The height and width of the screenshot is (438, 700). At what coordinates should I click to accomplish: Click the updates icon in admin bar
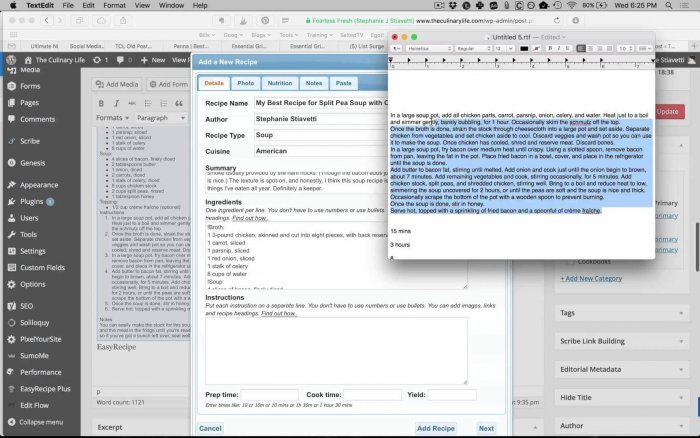click(100, 60)
